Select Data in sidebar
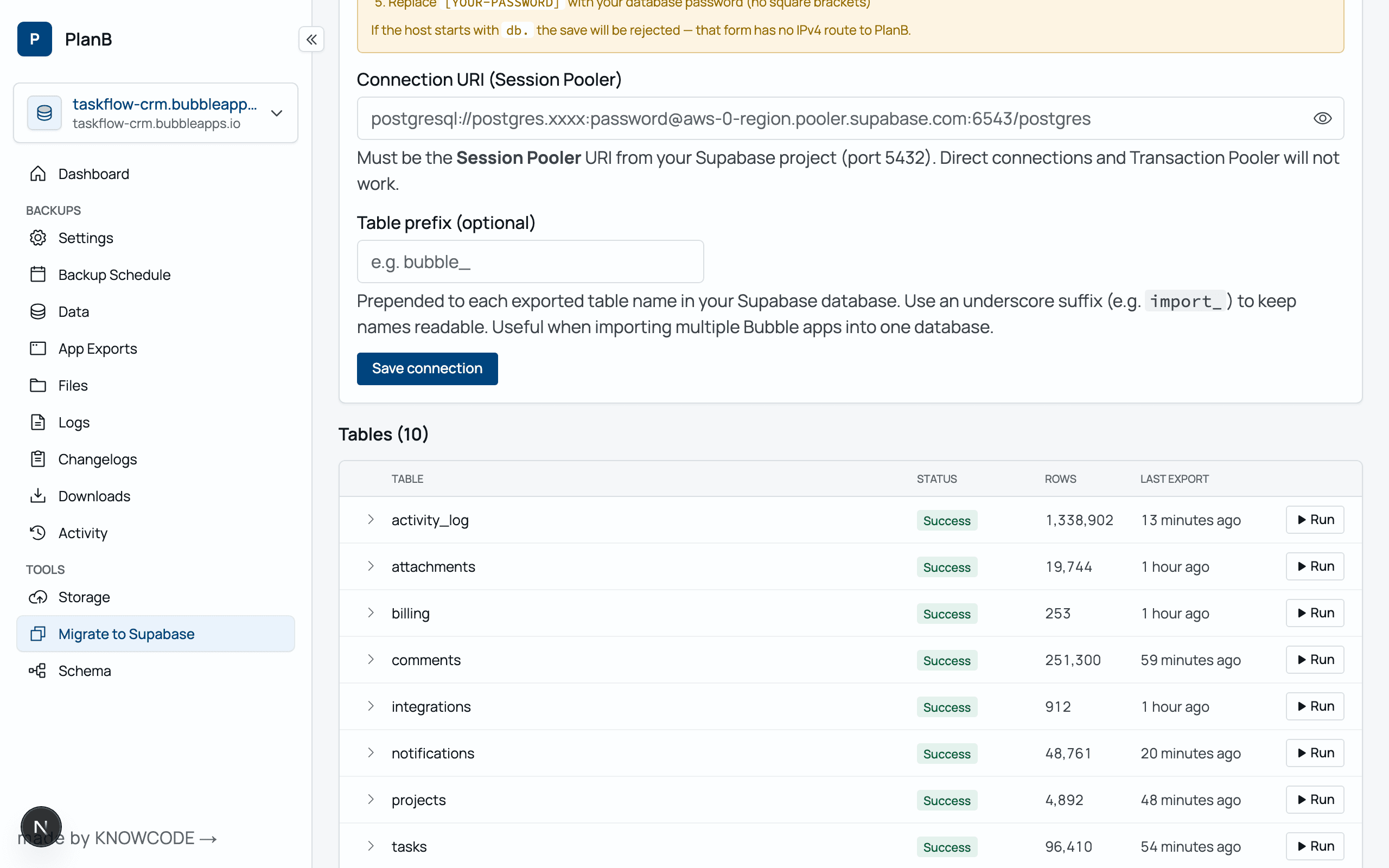Viewport: 1389px width, 868px height. click(x=156, y=311)
